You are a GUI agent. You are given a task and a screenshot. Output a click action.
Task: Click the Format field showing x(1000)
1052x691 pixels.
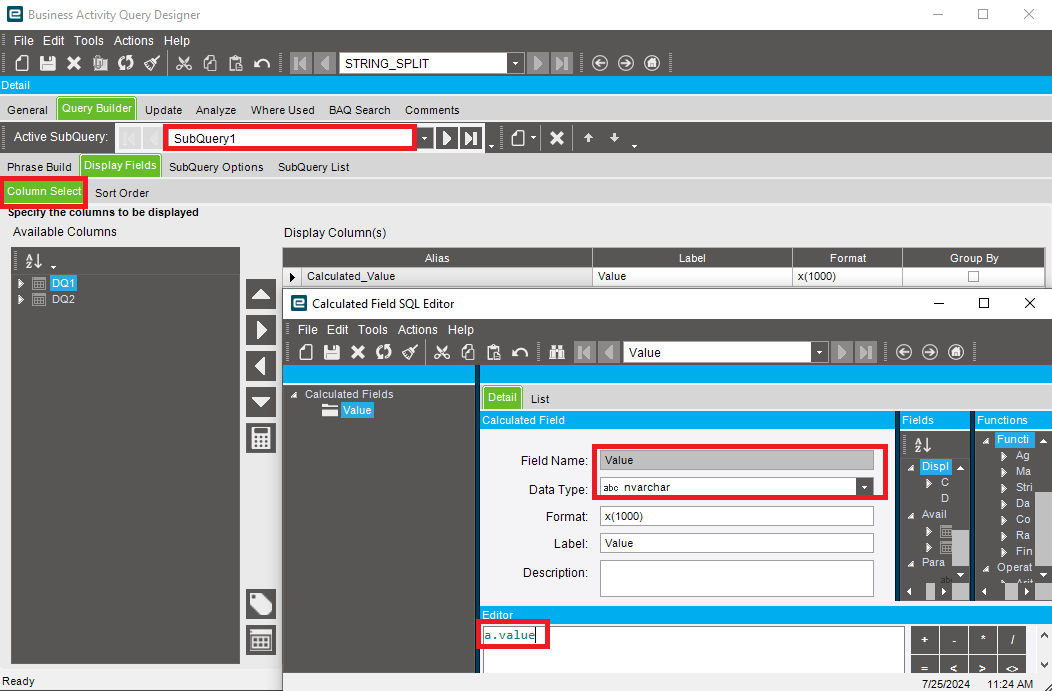(737, 517)
